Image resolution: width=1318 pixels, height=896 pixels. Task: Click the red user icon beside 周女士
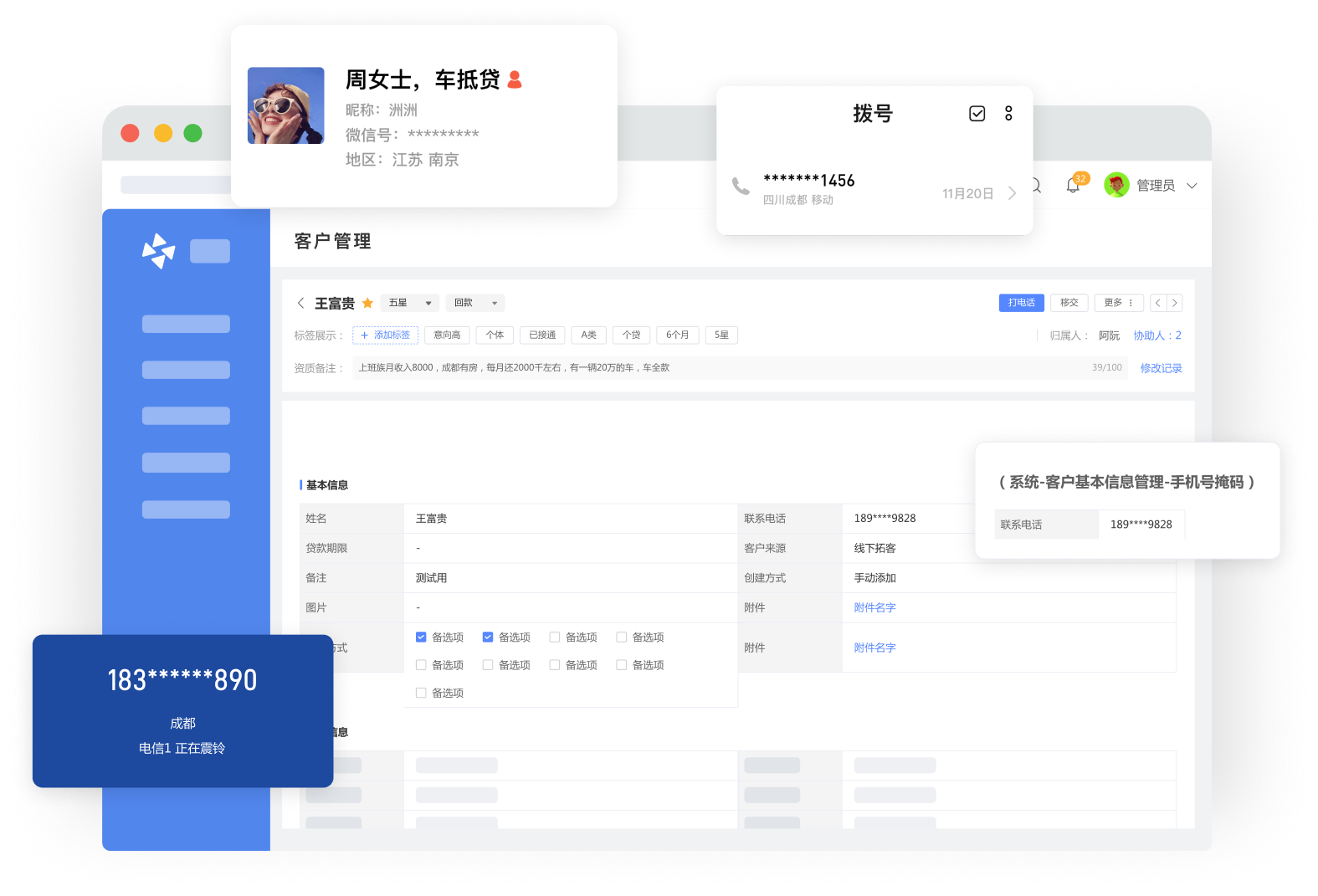(515, 79)
